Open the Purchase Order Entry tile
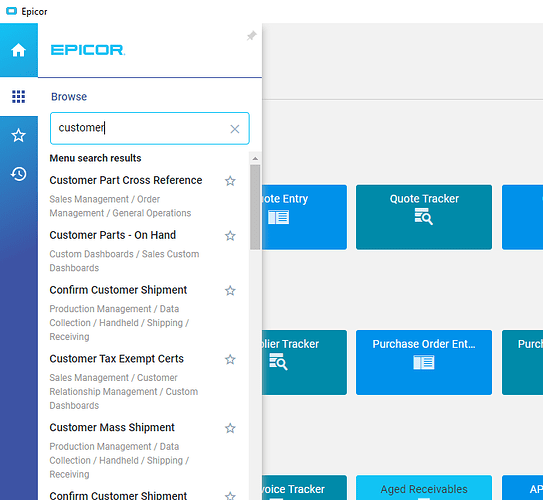This screenshot has height=500, width=543. tap(424, 362)
